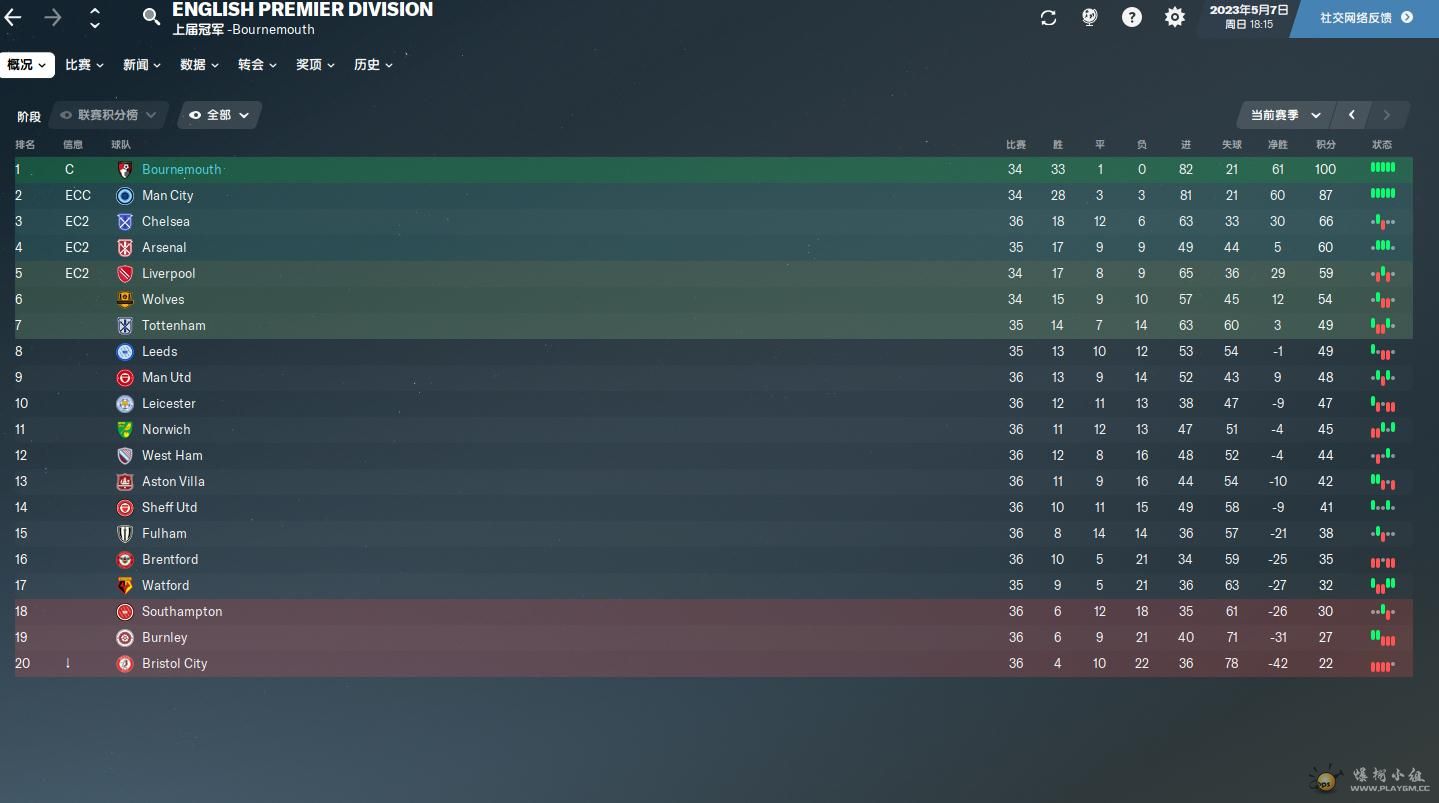This screenshot has width=1439, height=803.
Task: Open the 历史 menu
Action: click(x=373, y=65)
